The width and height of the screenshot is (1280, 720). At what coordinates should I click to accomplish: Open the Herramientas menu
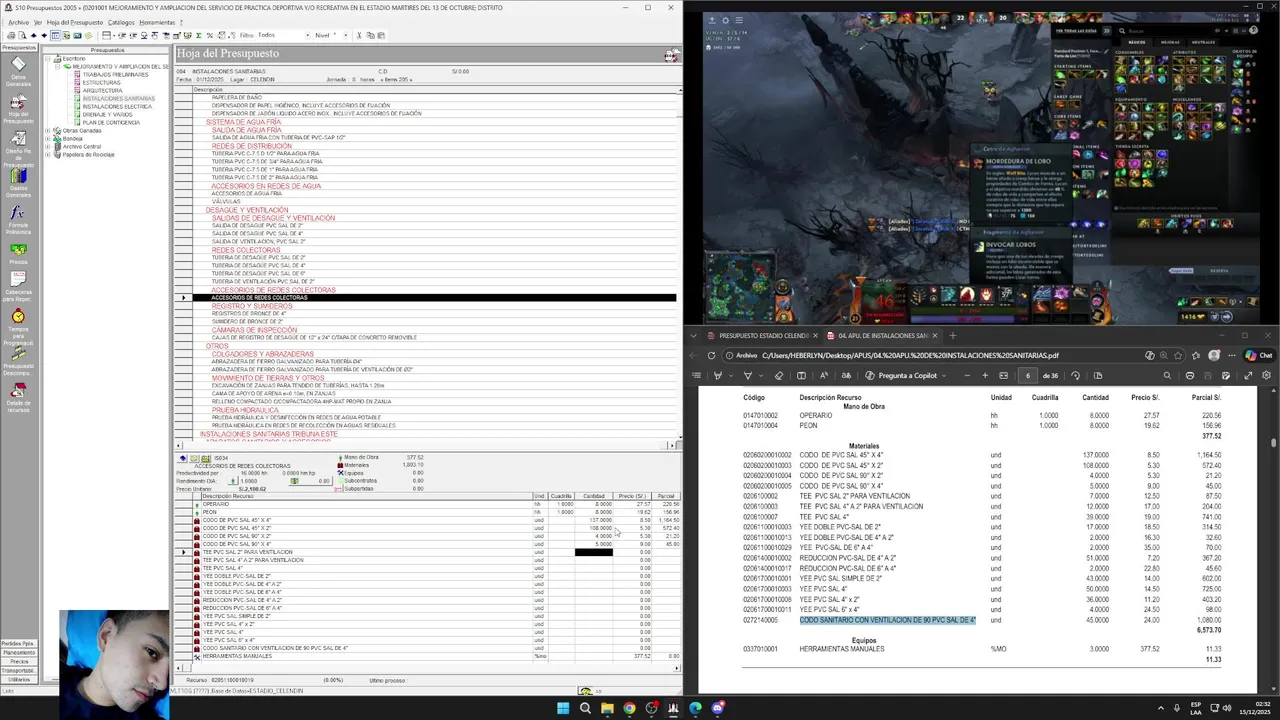tap(157, 22)
